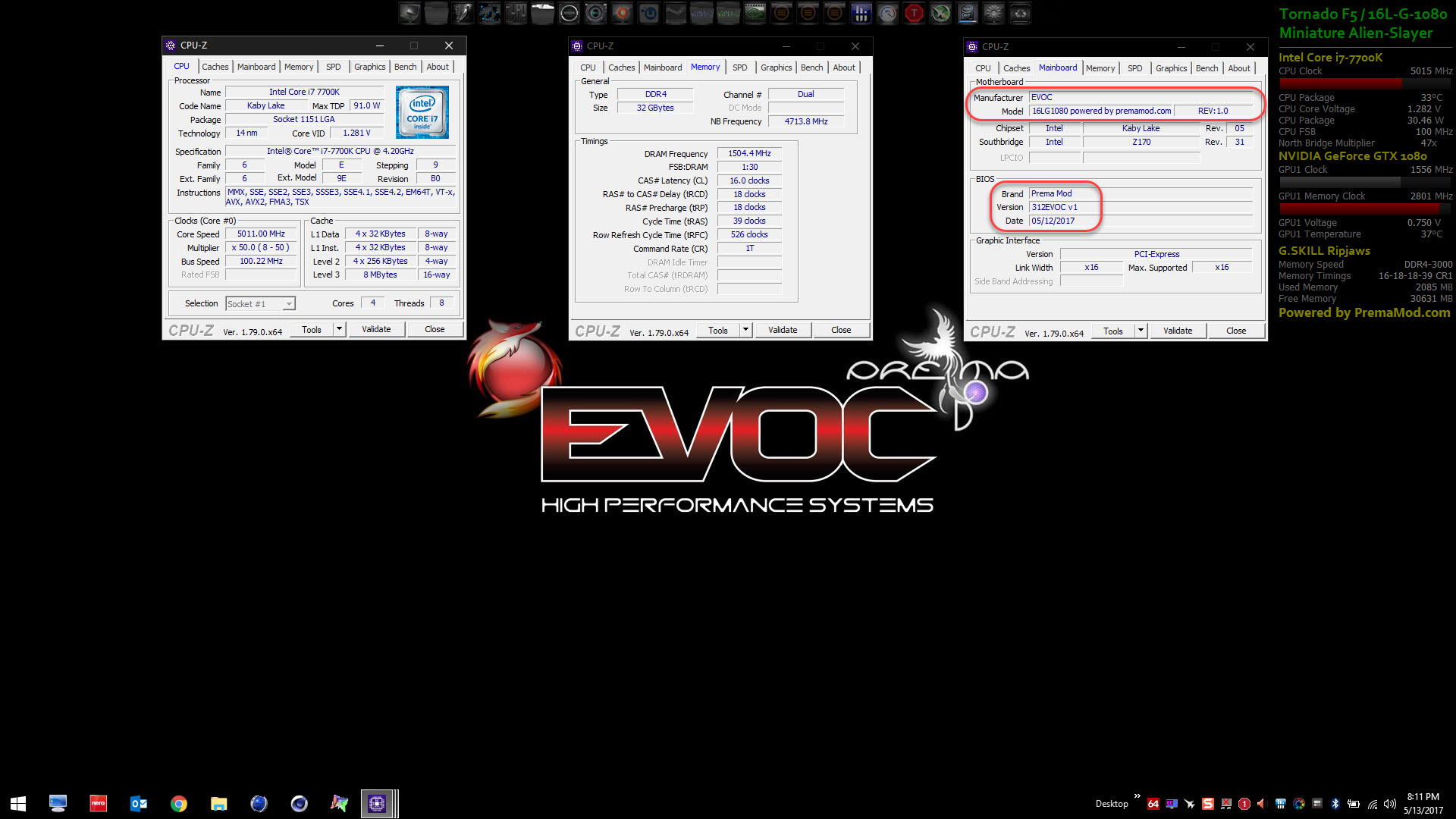Click Validate button in left CPU-Z window

pos(377,329)
